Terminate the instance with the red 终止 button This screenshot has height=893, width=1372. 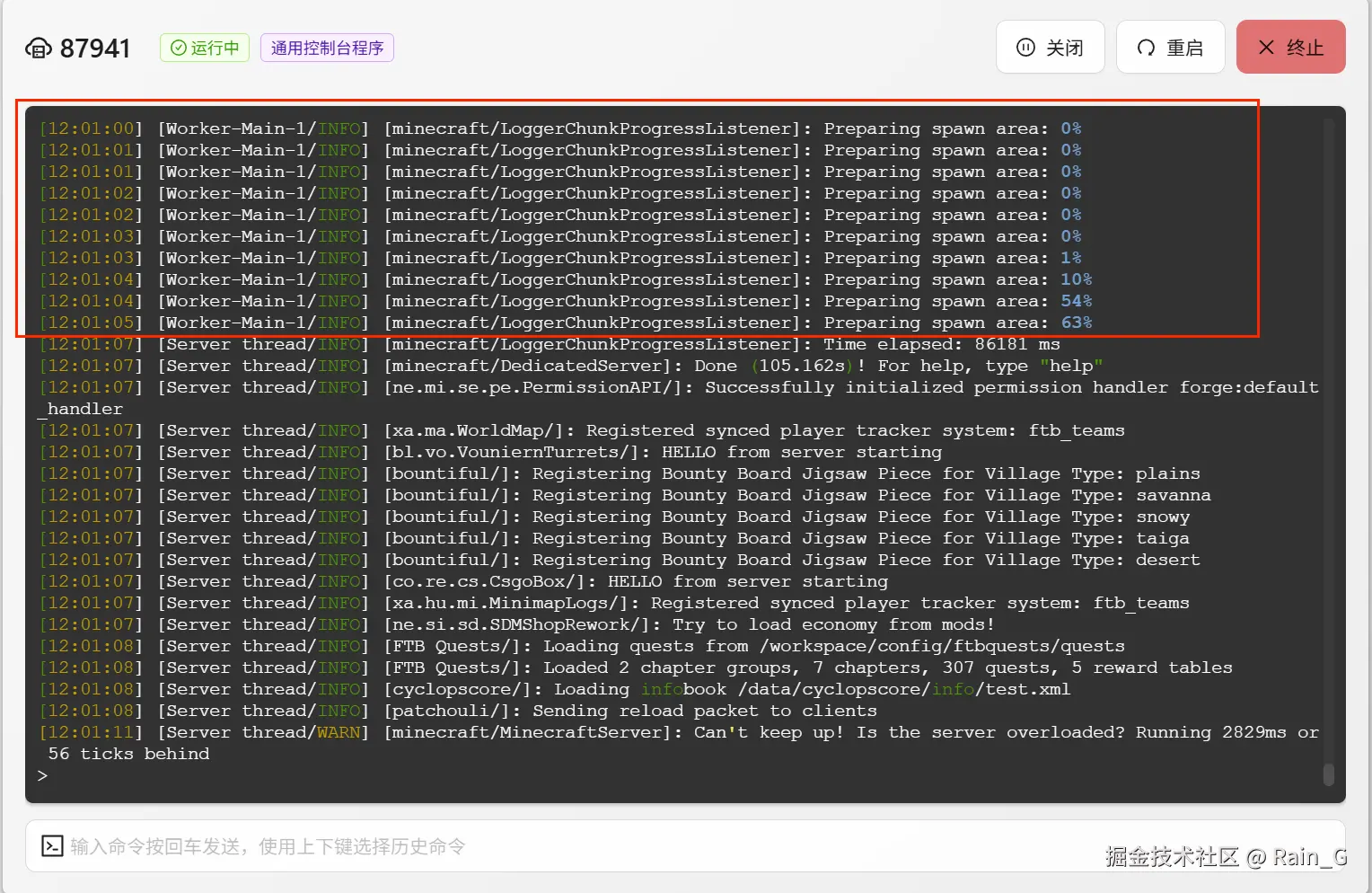point(1290,47)
